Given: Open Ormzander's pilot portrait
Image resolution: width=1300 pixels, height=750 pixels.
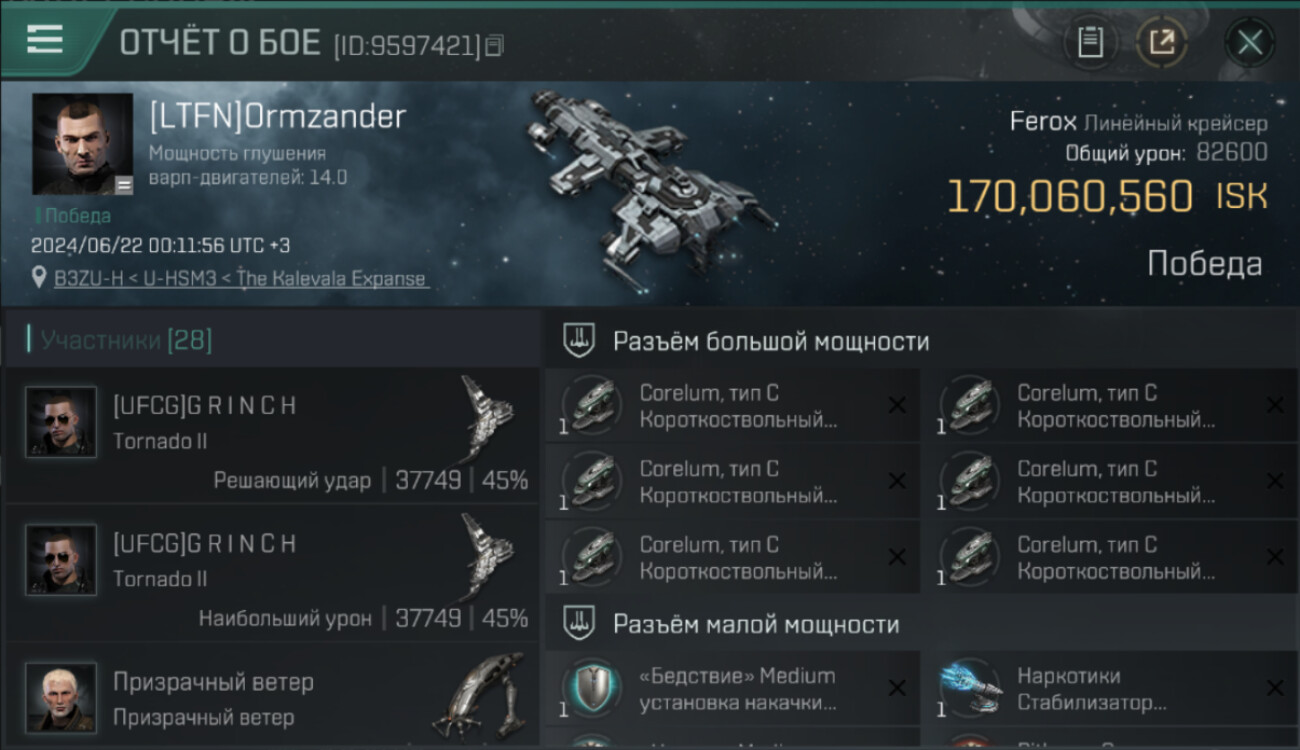Looking at the screenshot, I should tap(83, 144).
